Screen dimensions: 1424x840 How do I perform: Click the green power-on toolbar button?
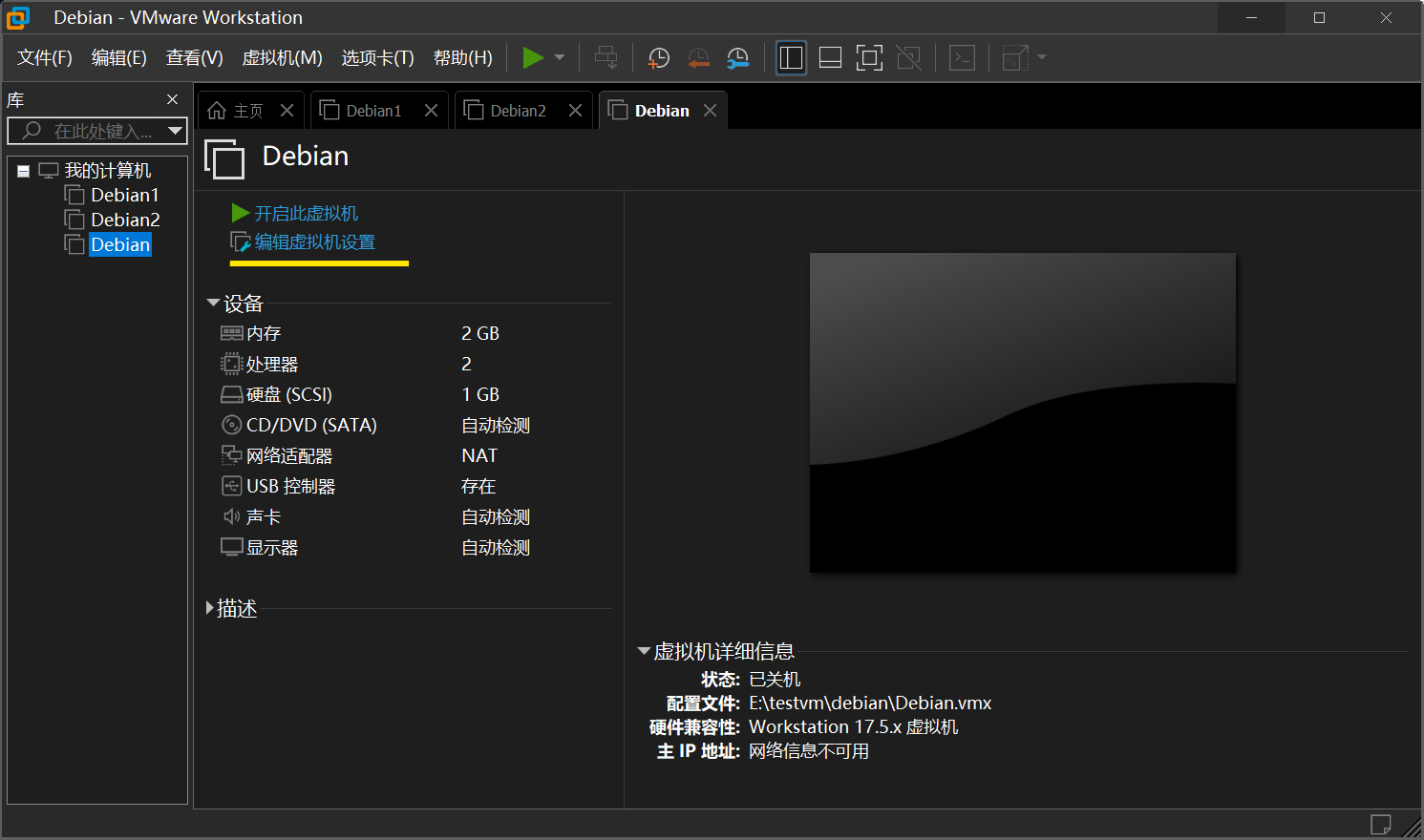(532, 57)
